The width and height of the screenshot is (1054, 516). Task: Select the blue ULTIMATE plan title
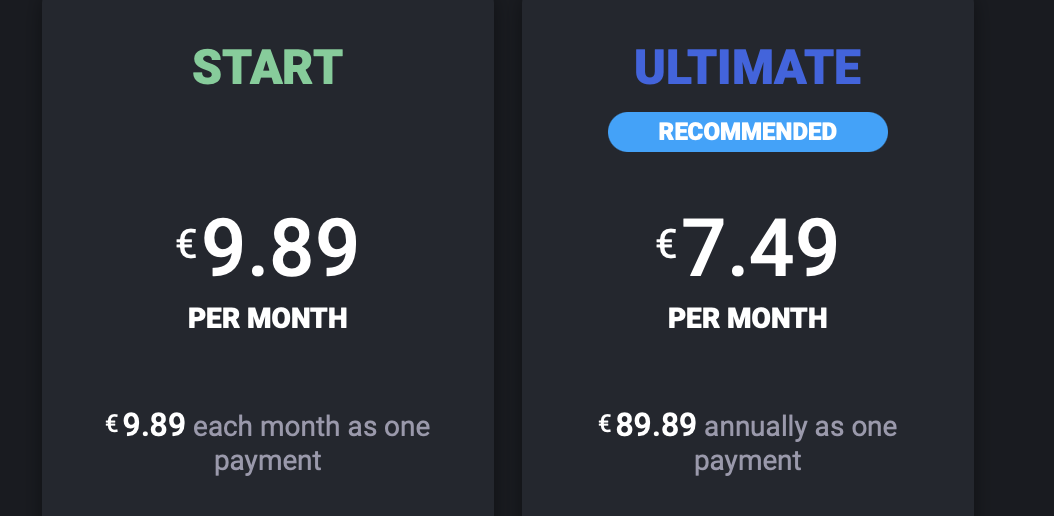pyautogui.click(x=747, y=67)
